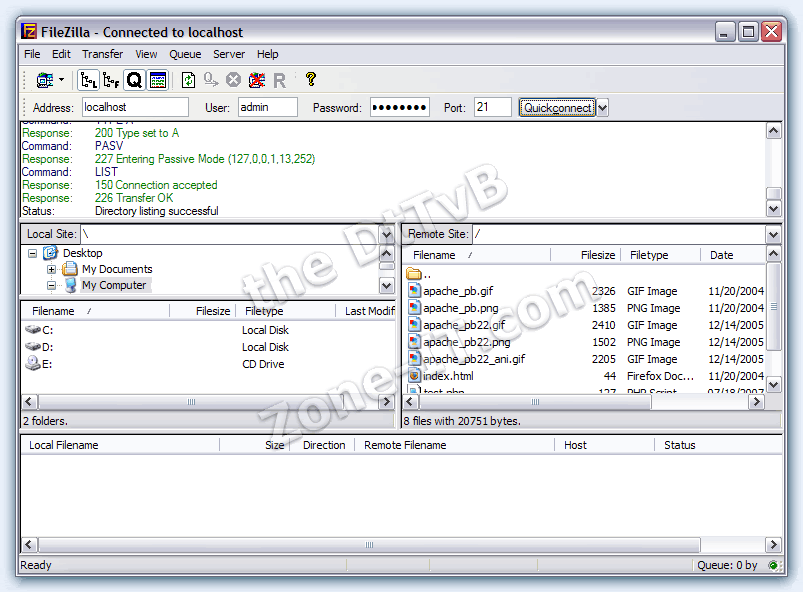The width and height of the screenshot is (803, 592).
Task: Click the Reconnect R icon
Action: tap(280, 81)
